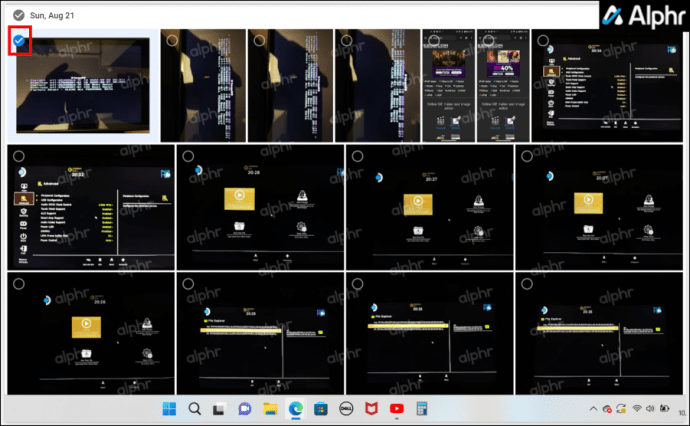Select circle on second top-row photo

pyautogui.click(x=172, y=40)
